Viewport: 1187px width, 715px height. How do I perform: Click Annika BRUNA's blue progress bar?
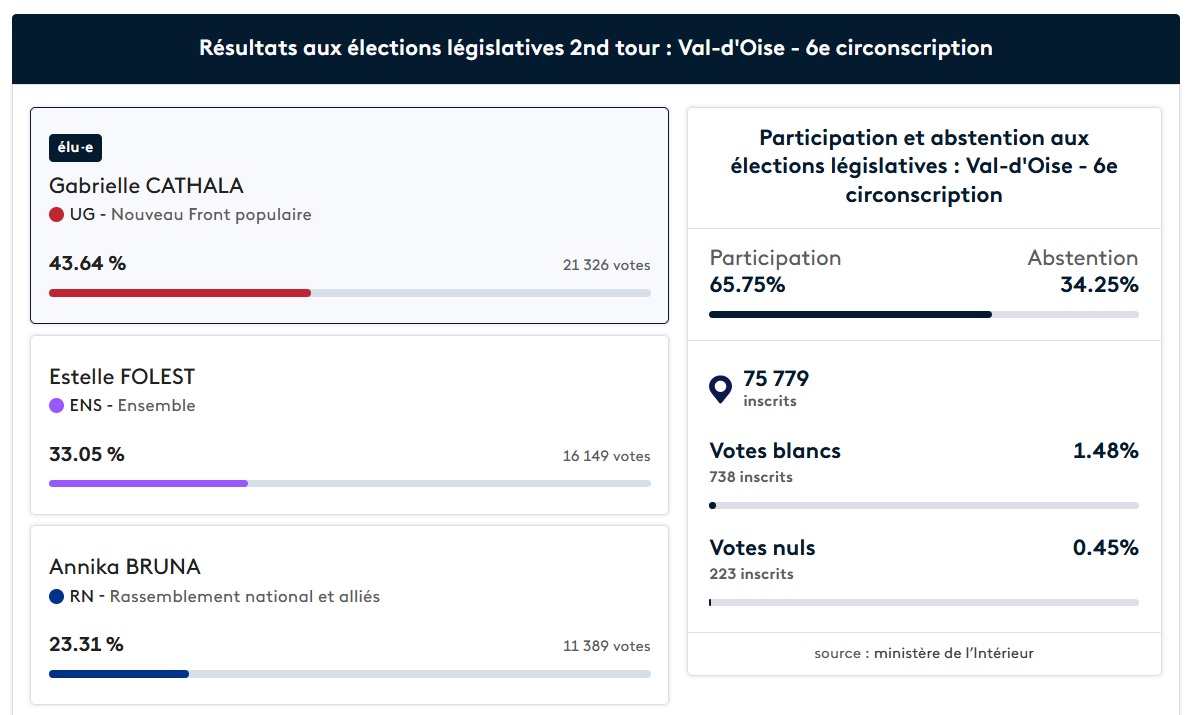[x=119, y=674]
